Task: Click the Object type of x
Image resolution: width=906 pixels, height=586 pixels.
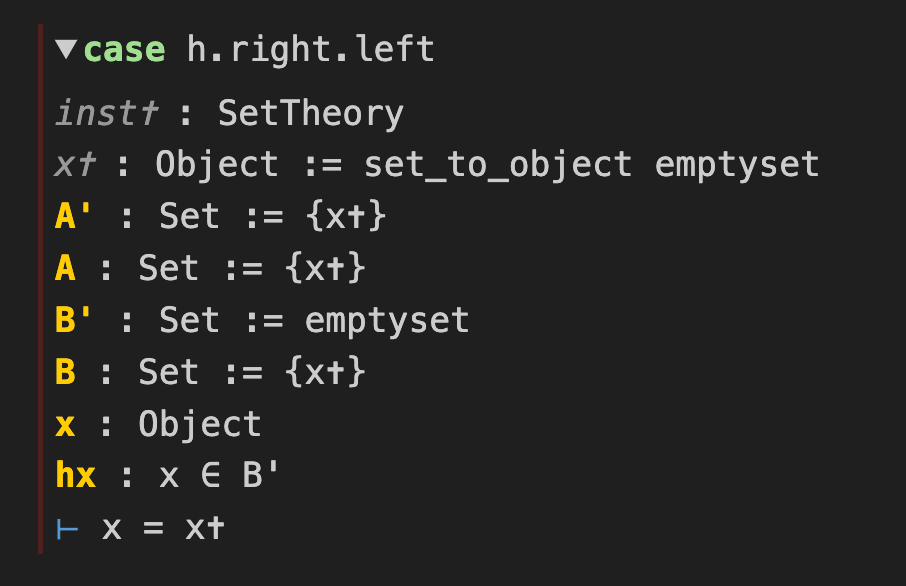Action: pos(199,424)
